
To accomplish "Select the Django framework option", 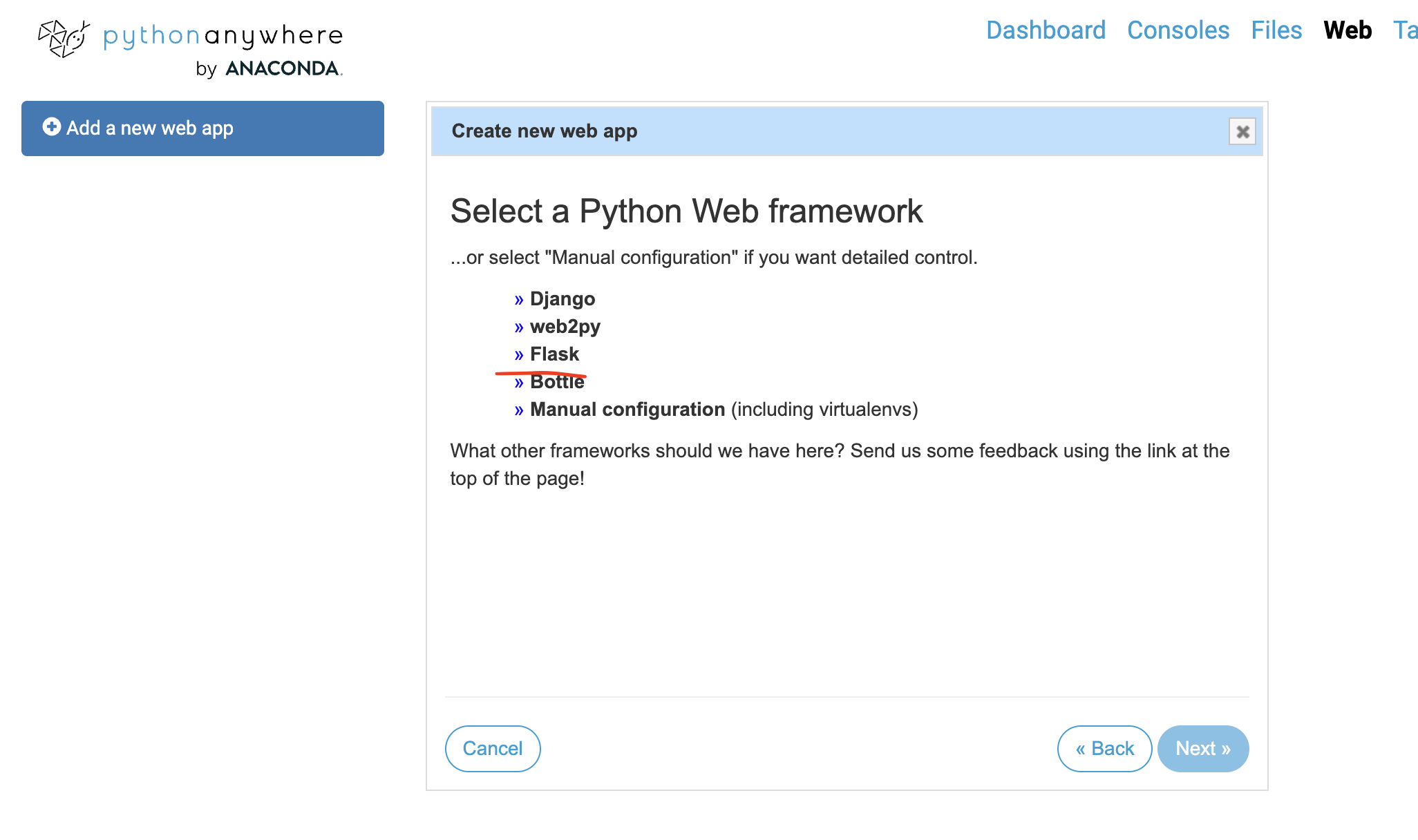I will coord(562,299).
